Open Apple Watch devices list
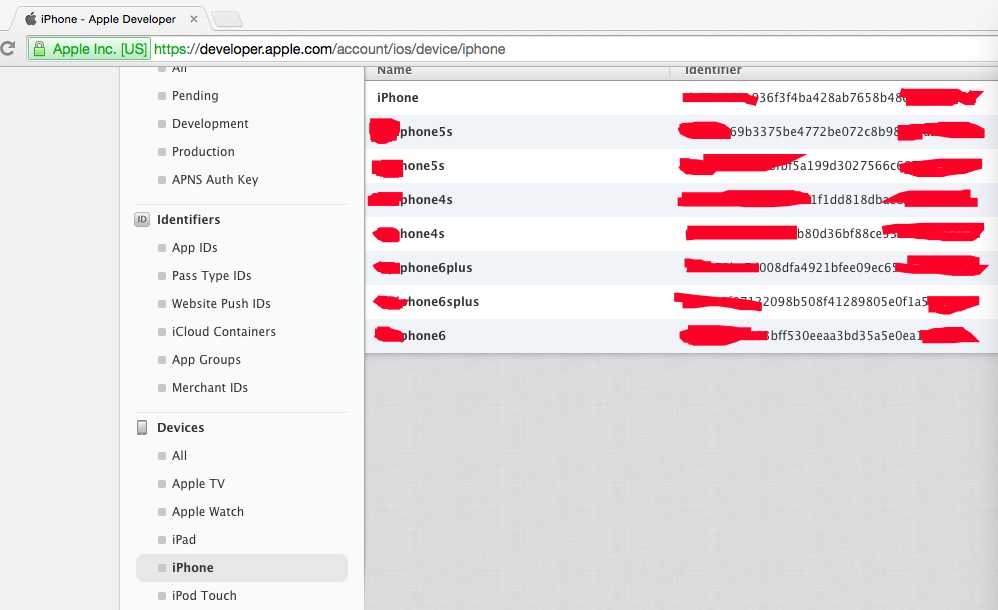The height and width of the screenshot is (610, 998). [x=207, y=512]
